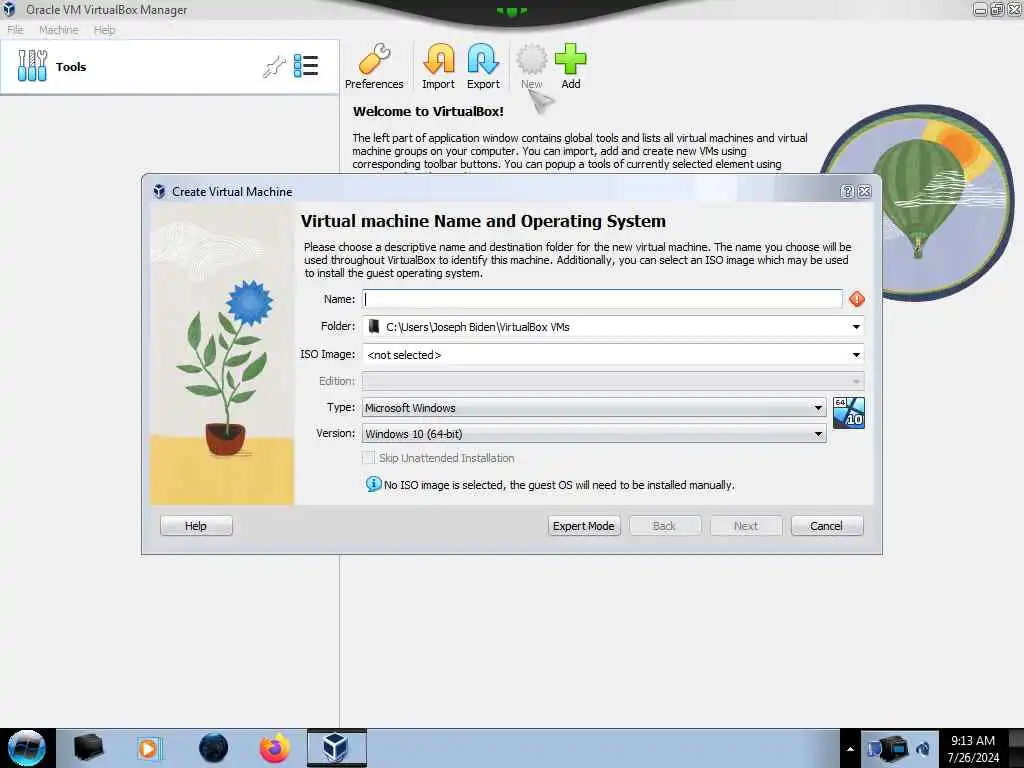Open the Windows Start orb
The height and width of the screenshot is (768, 1024).
(x=27, y=748)
